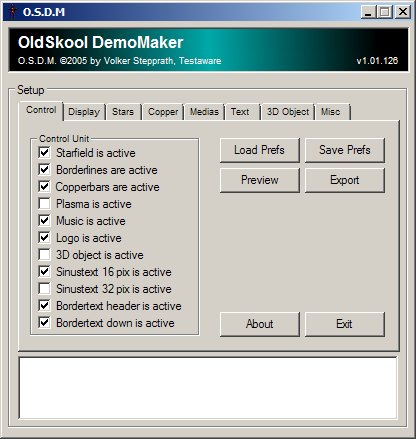Uncheck Bordertext header is active

coord(44,306)
